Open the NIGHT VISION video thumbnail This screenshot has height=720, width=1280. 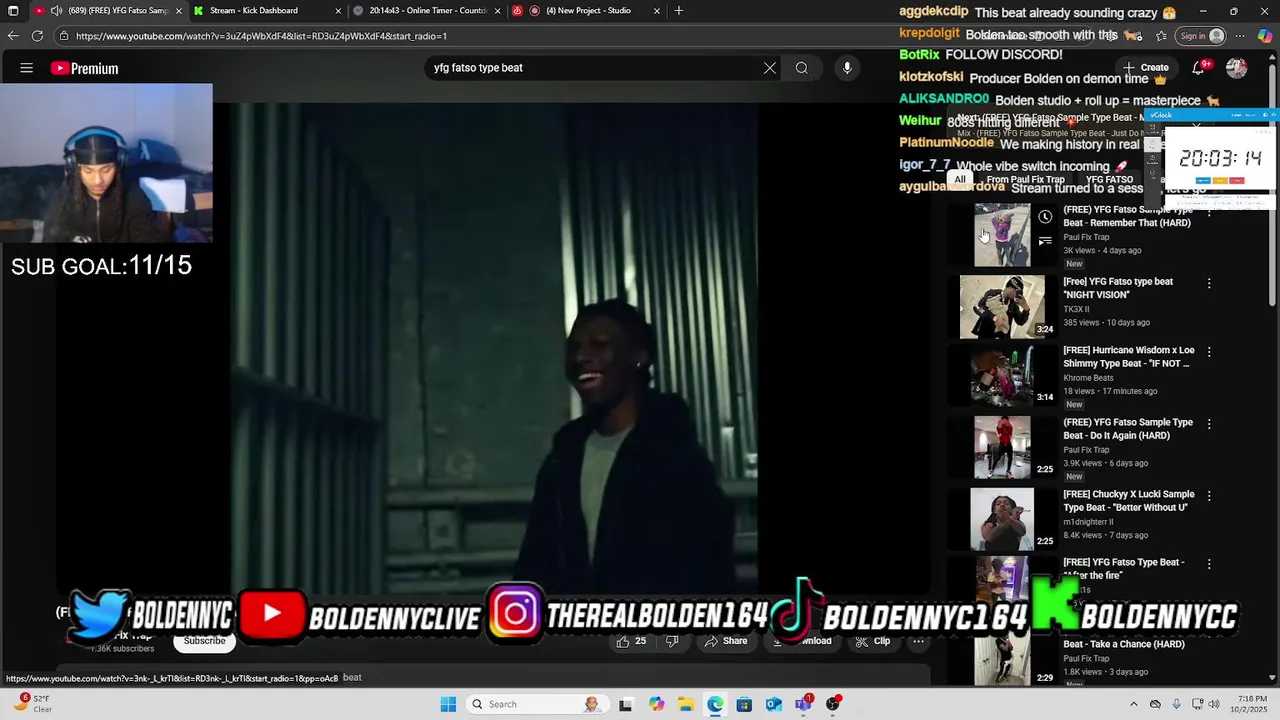pos(1002,307)
